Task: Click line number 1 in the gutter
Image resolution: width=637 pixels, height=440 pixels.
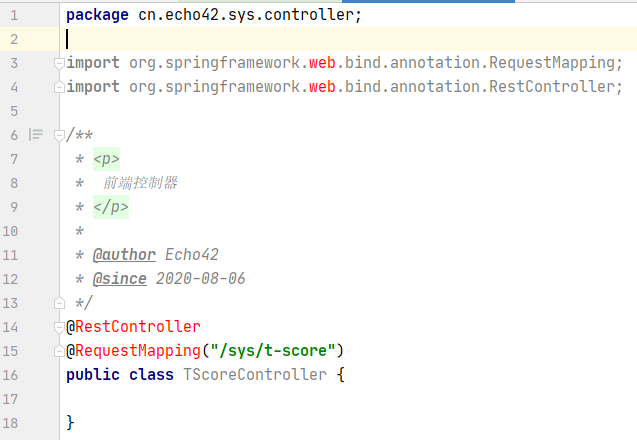Action: [x=14, y=15]
